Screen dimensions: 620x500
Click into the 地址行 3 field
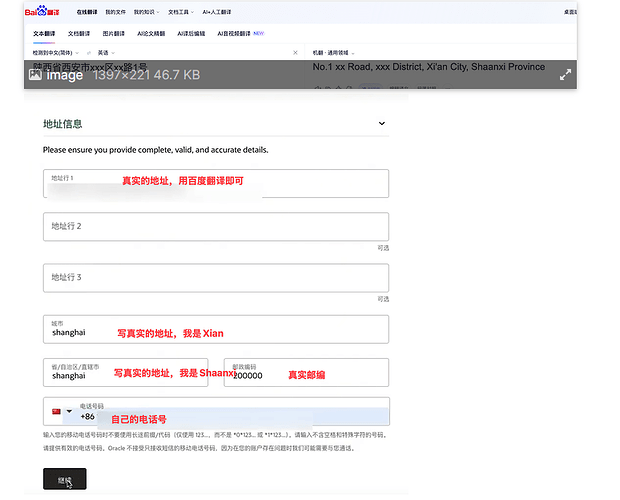pos(216,278)
